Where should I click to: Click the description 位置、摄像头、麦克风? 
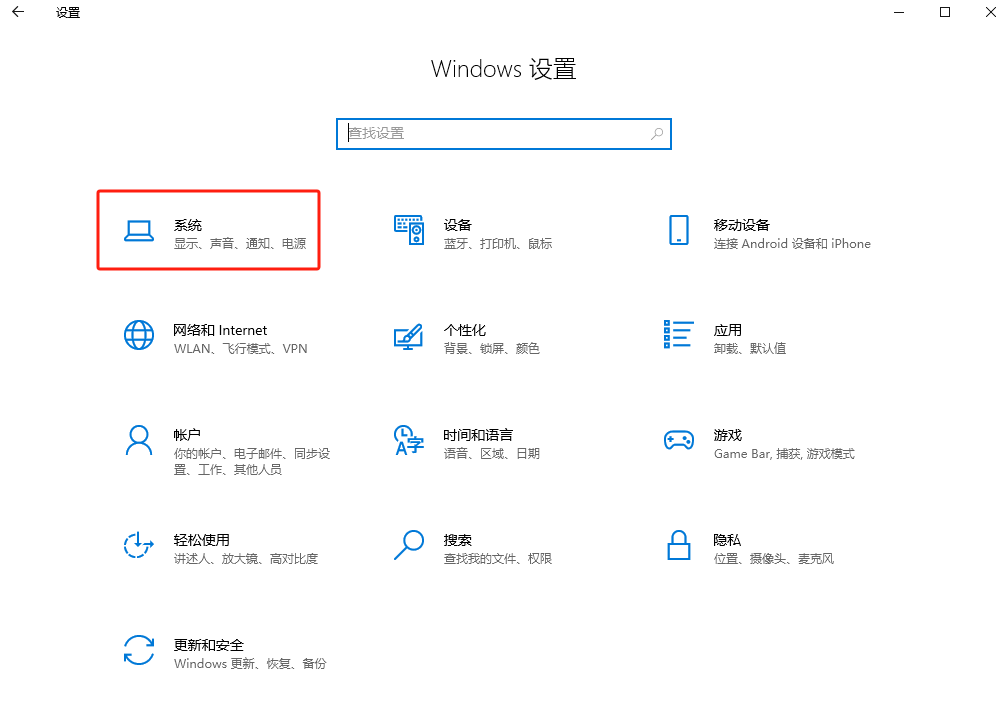point(774,559)
